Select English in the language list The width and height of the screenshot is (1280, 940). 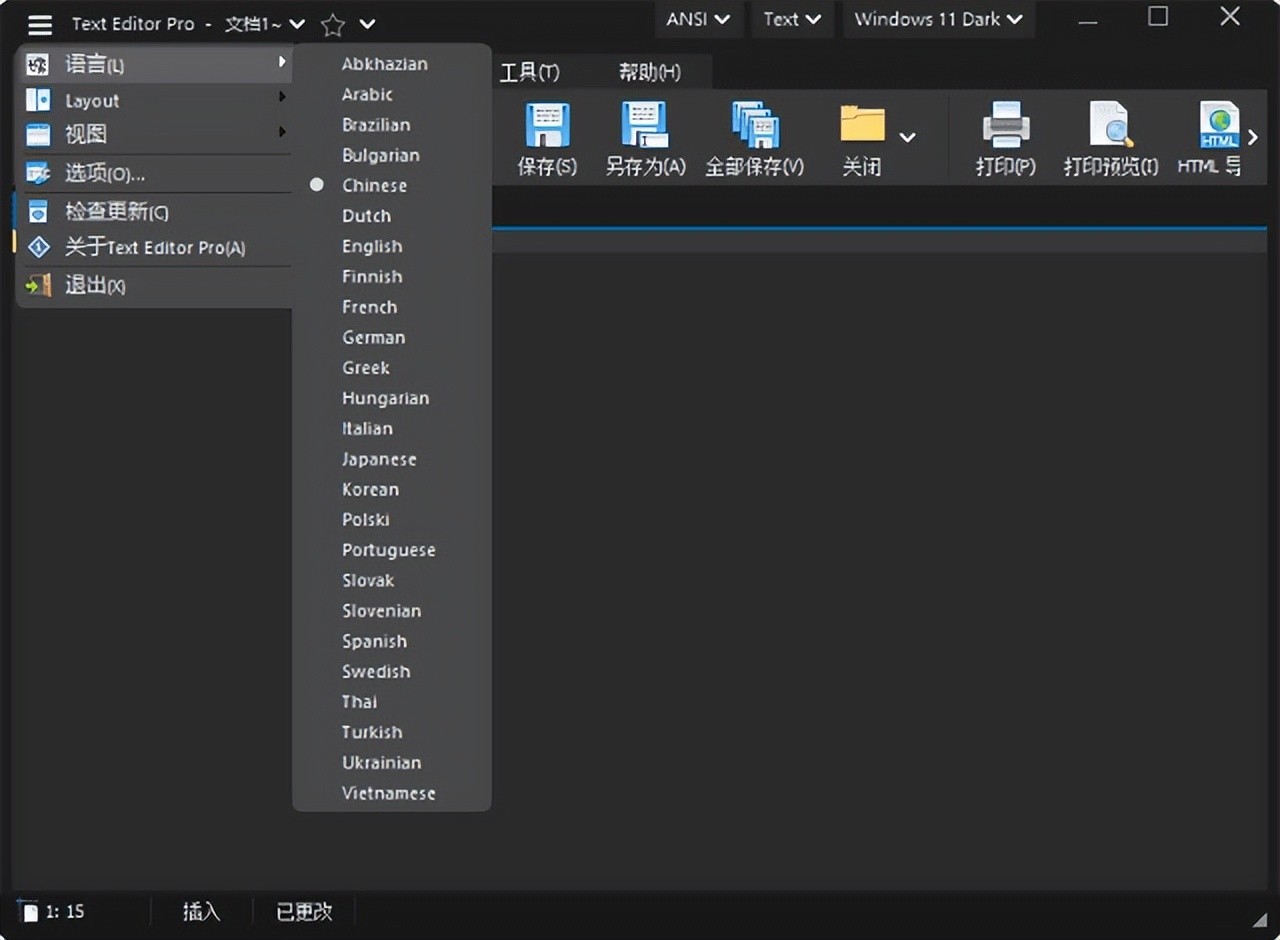[x=372, y=246]
